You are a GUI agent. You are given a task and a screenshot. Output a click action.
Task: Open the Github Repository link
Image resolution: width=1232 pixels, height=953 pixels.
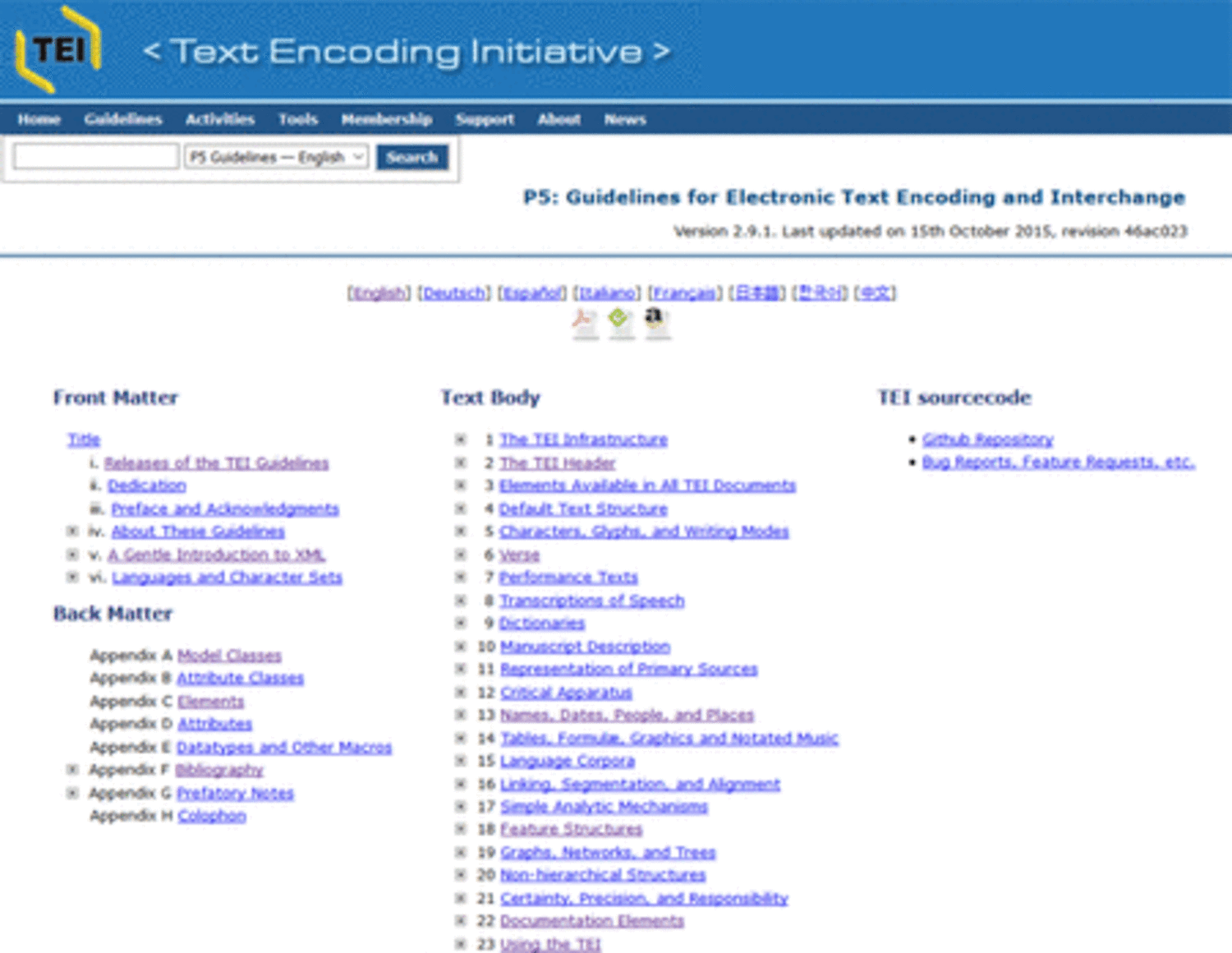click(x=987, y=440)
